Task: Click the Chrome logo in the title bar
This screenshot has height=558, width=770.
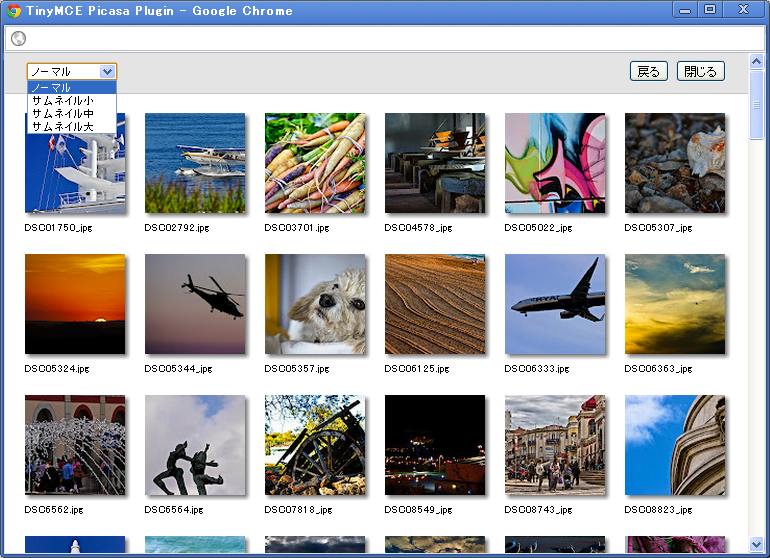Action: (x=13, y=11)
